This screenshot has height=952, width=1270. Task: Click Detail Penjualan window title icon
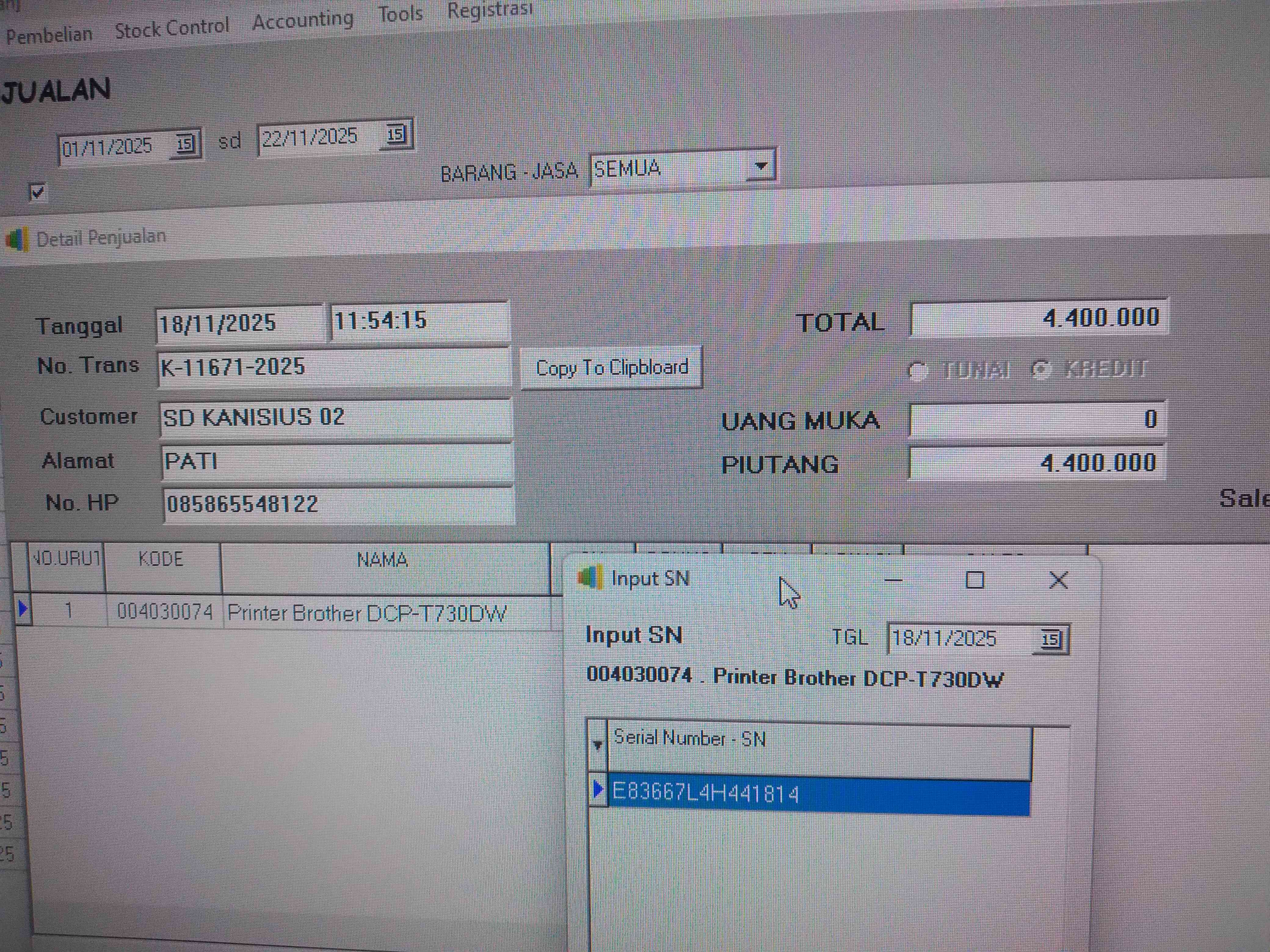[17, 239]
